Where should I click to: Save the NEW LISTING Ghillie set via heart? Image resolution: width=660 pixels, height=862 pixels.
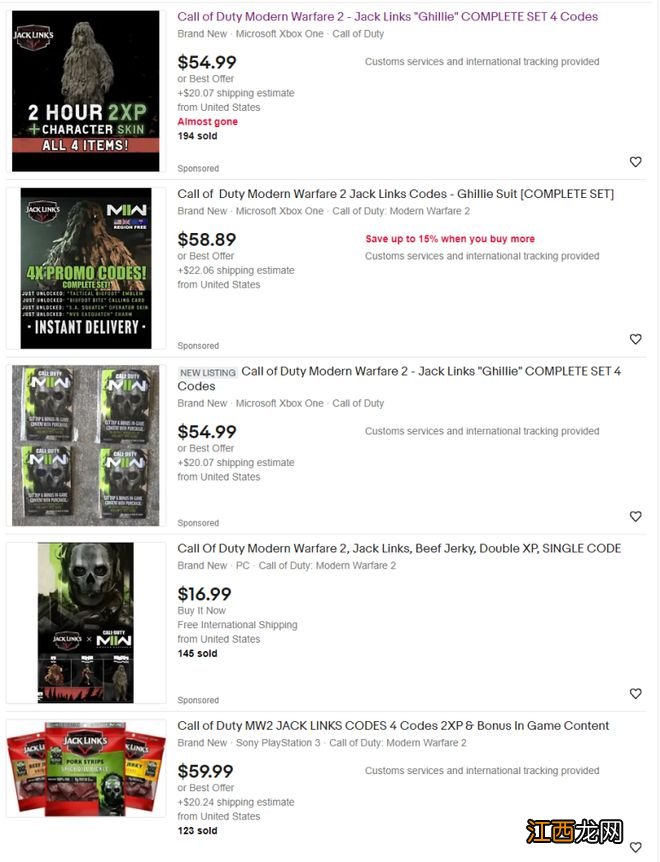click(635, 516)
